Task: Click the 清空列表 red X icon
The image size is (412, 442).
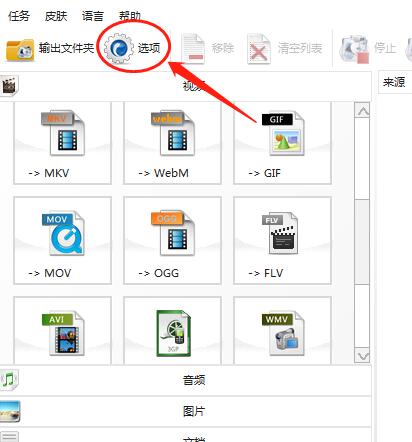Action: point(258,49)
